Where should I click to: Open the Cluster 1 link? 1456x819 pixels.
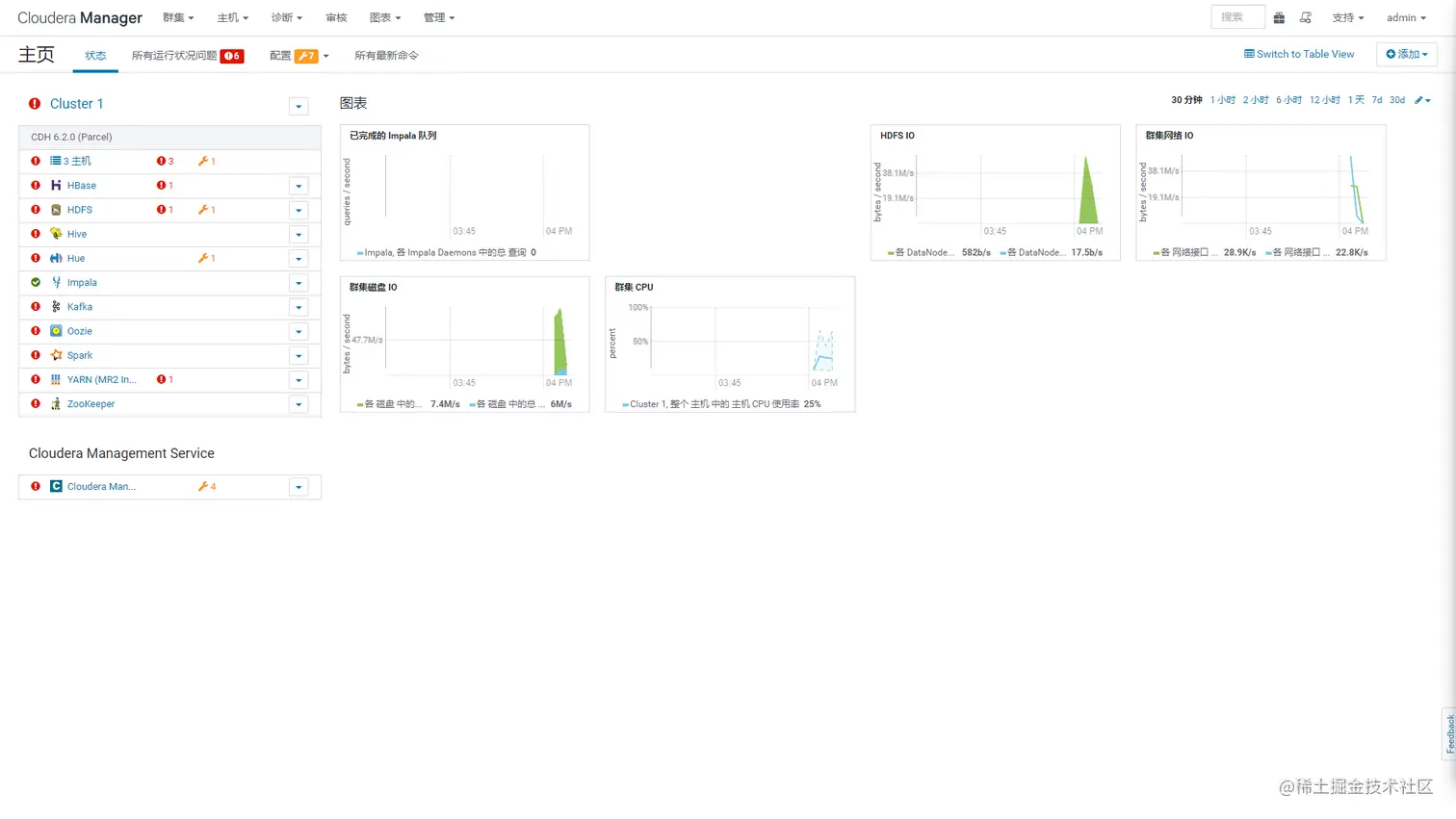[76, 104]
